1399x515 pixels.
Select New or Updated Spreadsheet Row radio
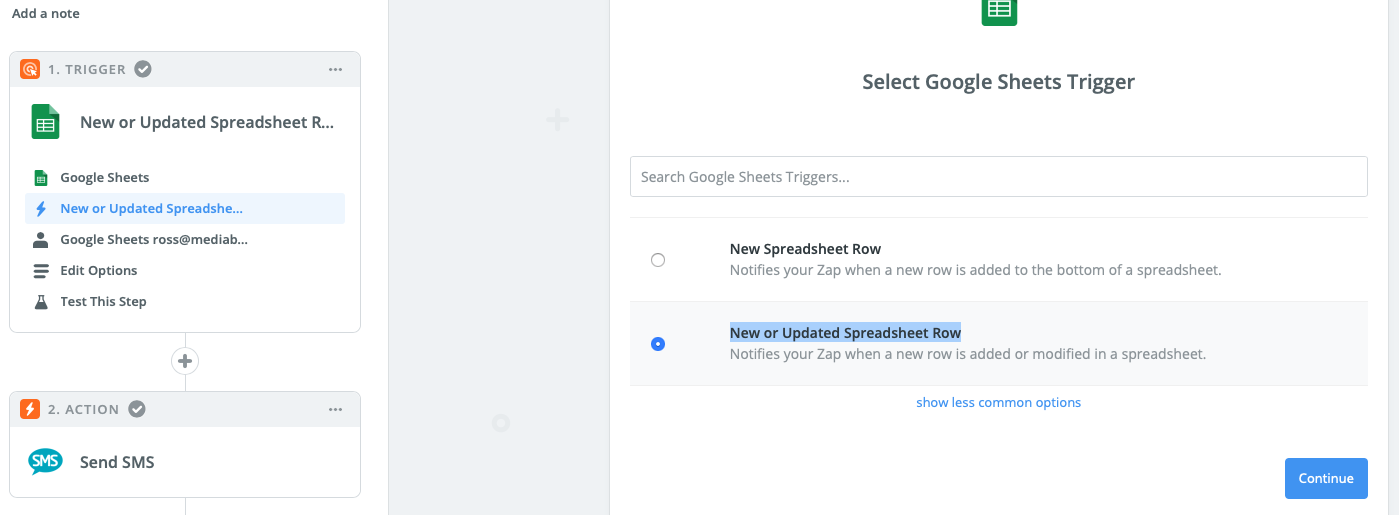pyautogui.click(x=658, y=344)
